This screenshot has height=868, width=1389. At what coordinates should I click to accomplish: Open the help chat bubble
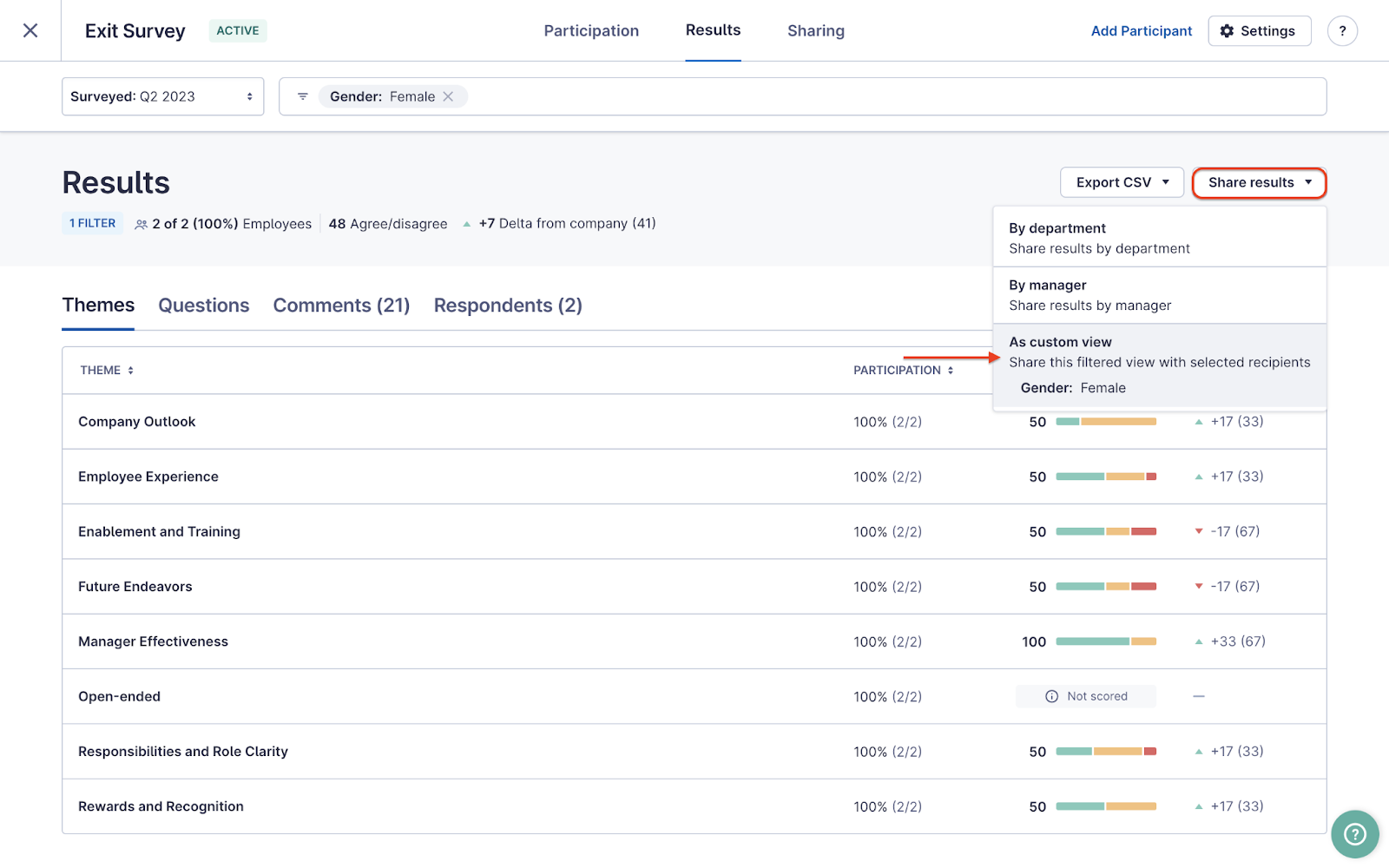1353,834
